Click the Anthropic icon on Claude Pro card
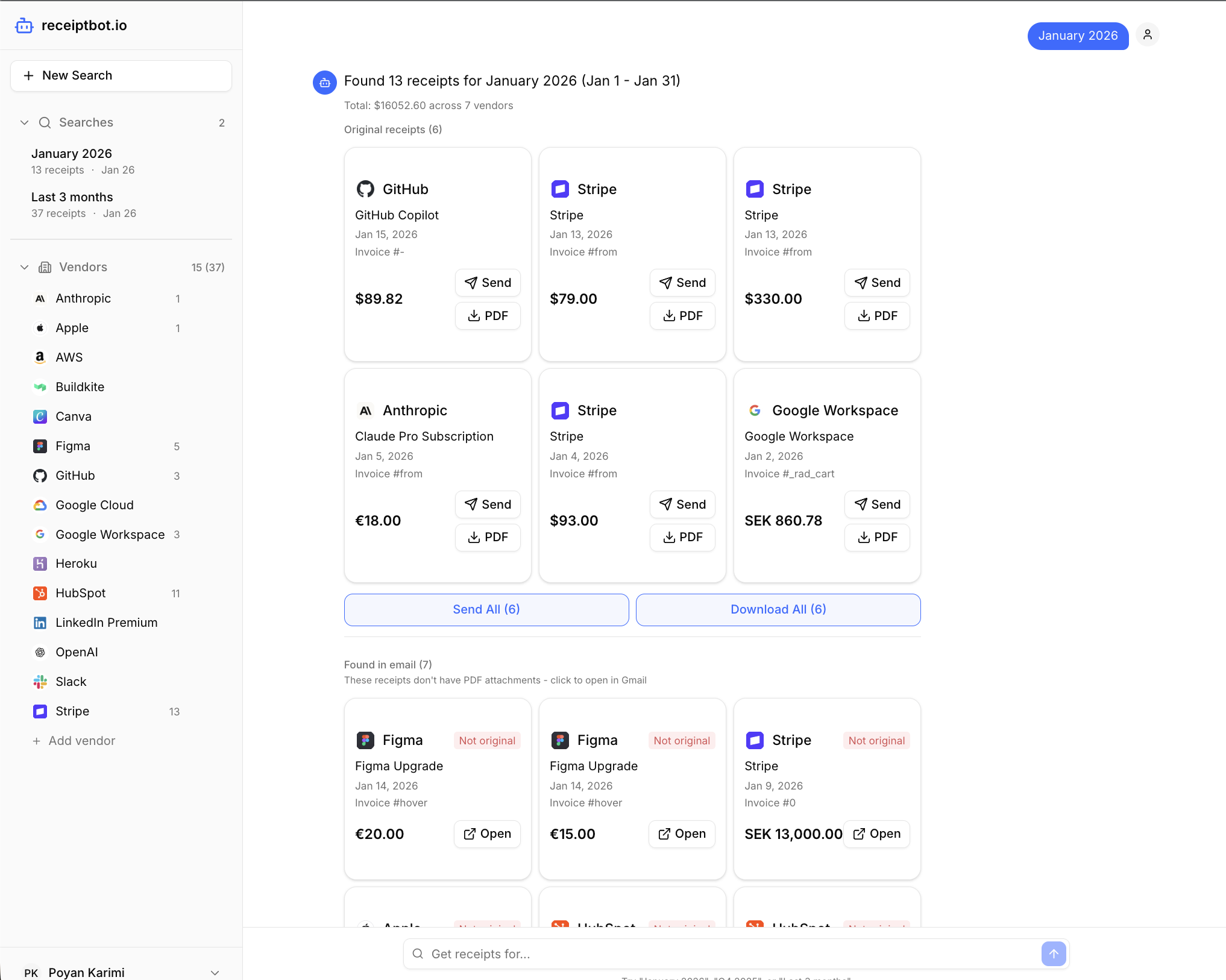This screenshot has width=1226, height=980. 365,410
